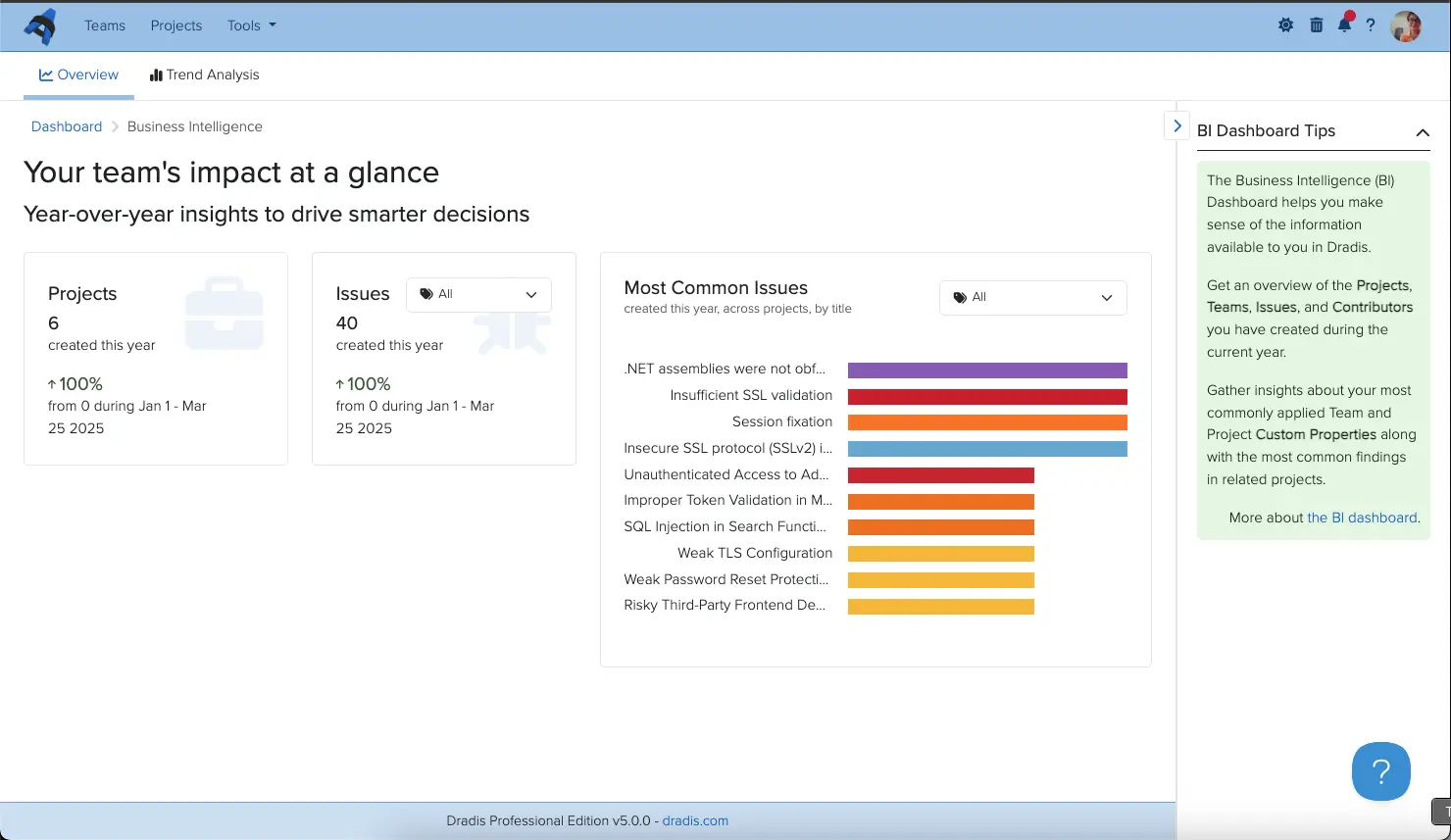Viewport: 1451px width, 840px height.
Task: Collapse the BI Dashboard Tips section
Action: tap(1422, 132)
